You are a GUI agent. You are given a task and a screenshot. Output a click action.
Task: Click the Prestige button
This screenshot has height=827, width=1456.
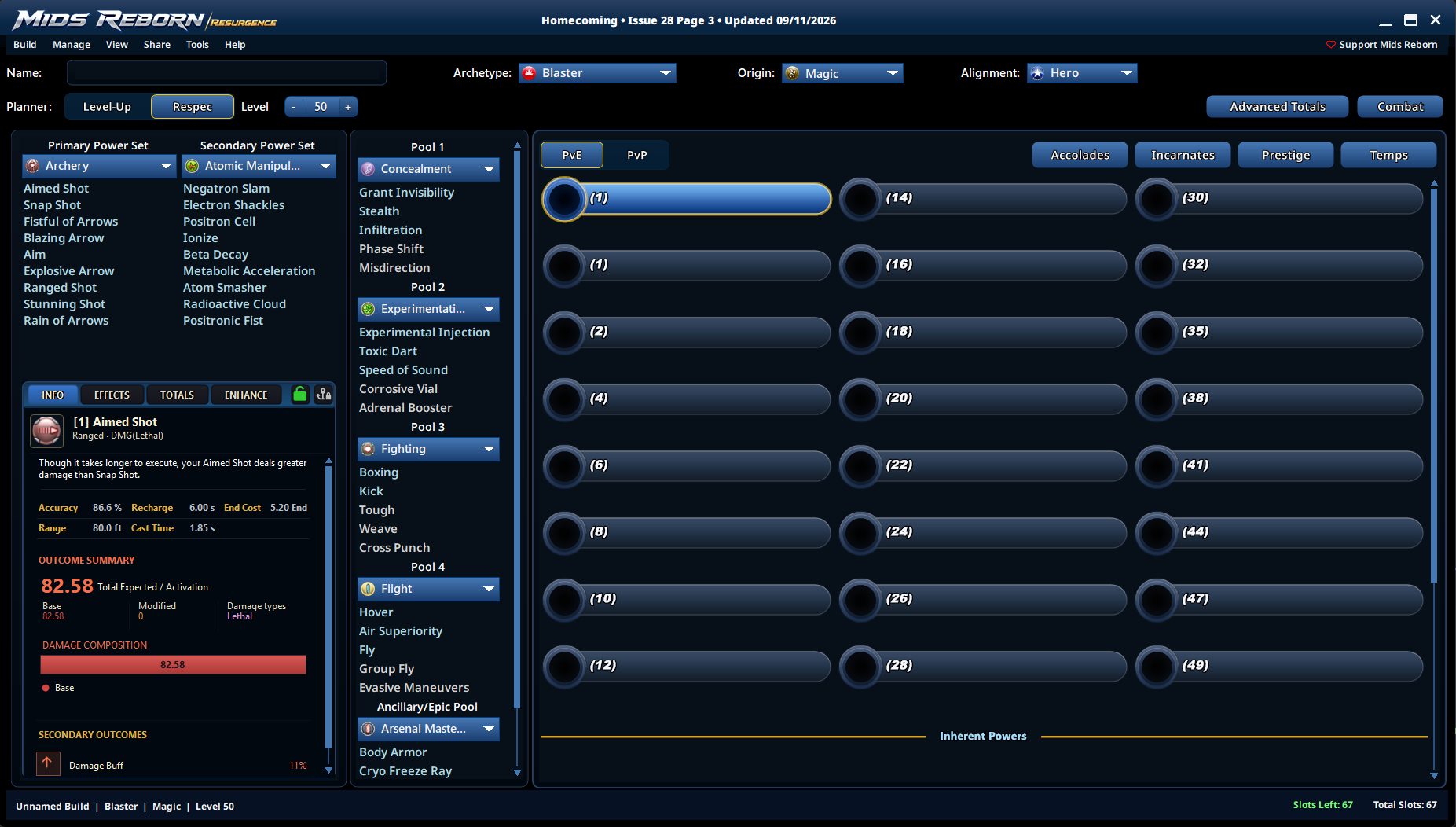[x=1286, y=155]
